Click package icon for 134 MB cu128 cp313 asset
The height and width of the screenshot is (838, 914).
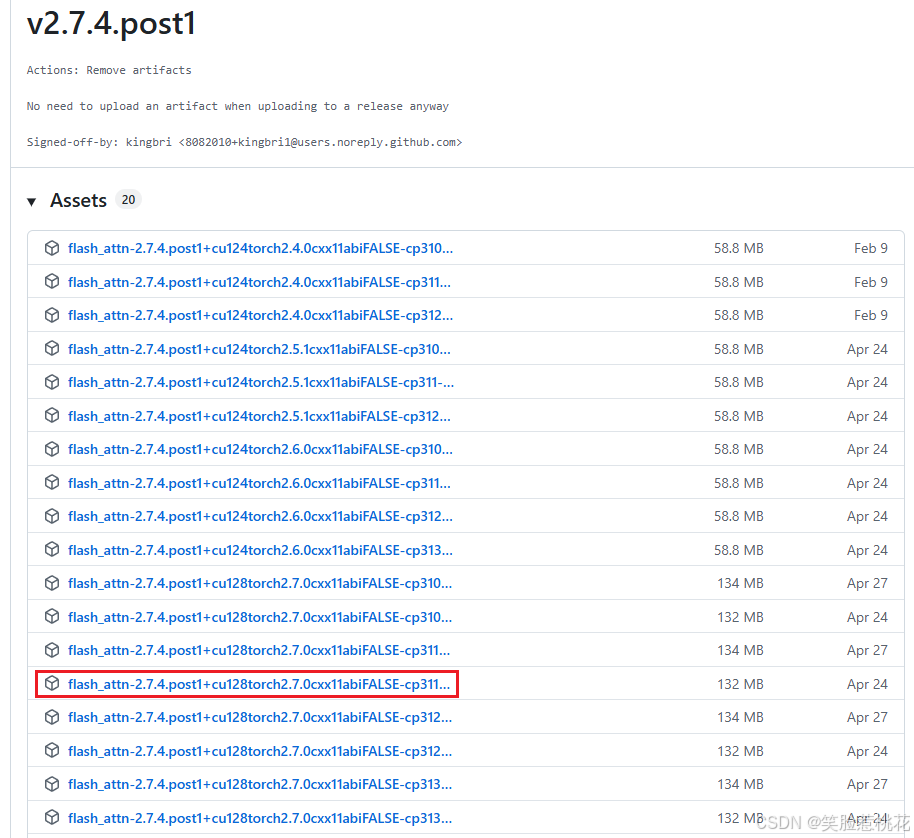(x=52, y=784)
